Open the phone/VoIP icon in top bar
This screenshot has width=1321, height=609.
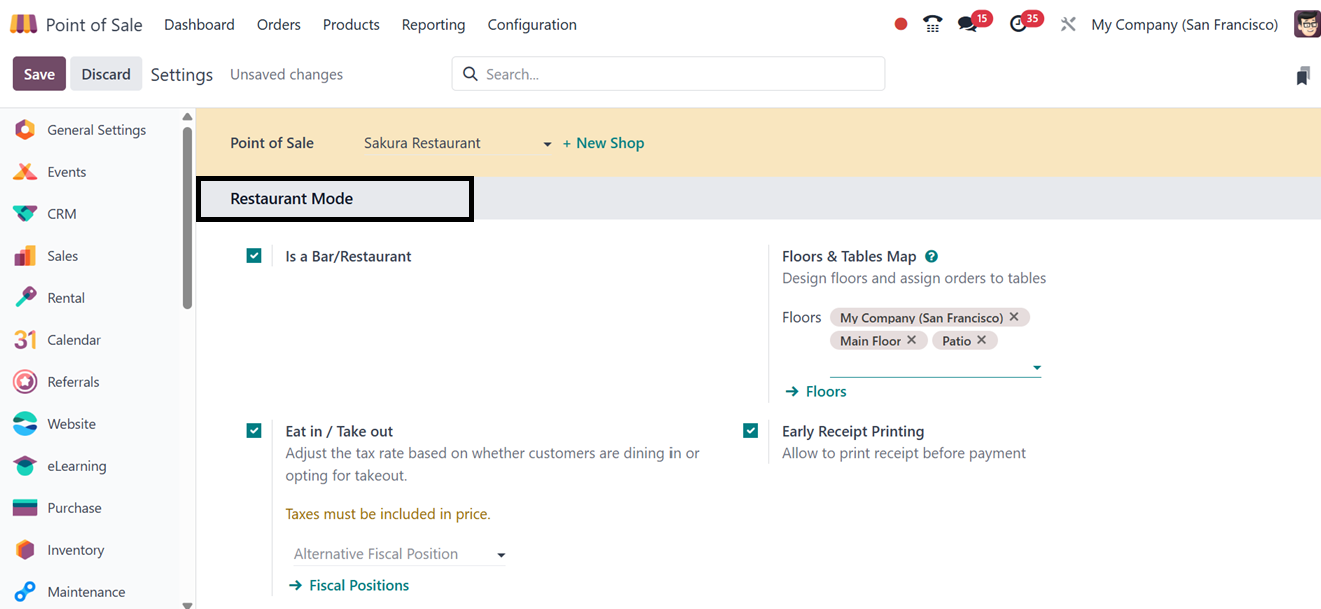(x=933, y=25)
